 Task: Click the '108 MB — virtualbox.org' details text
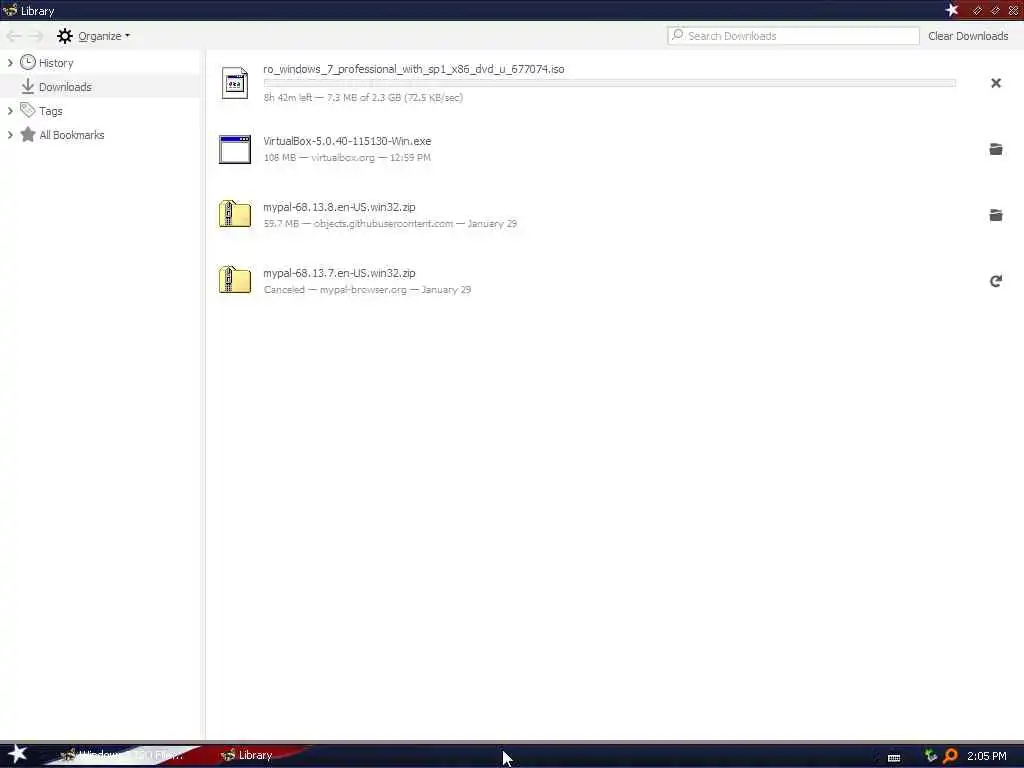click(x=347, y=157)
